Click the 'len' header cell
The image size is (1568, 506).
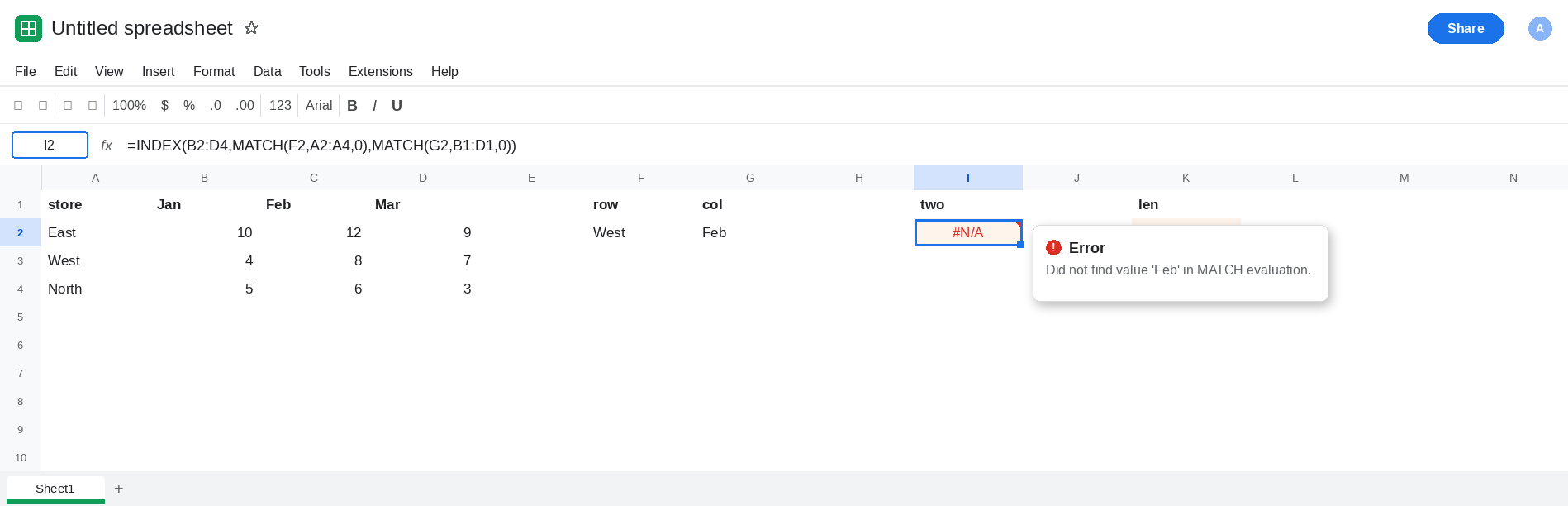[1186, 204]
